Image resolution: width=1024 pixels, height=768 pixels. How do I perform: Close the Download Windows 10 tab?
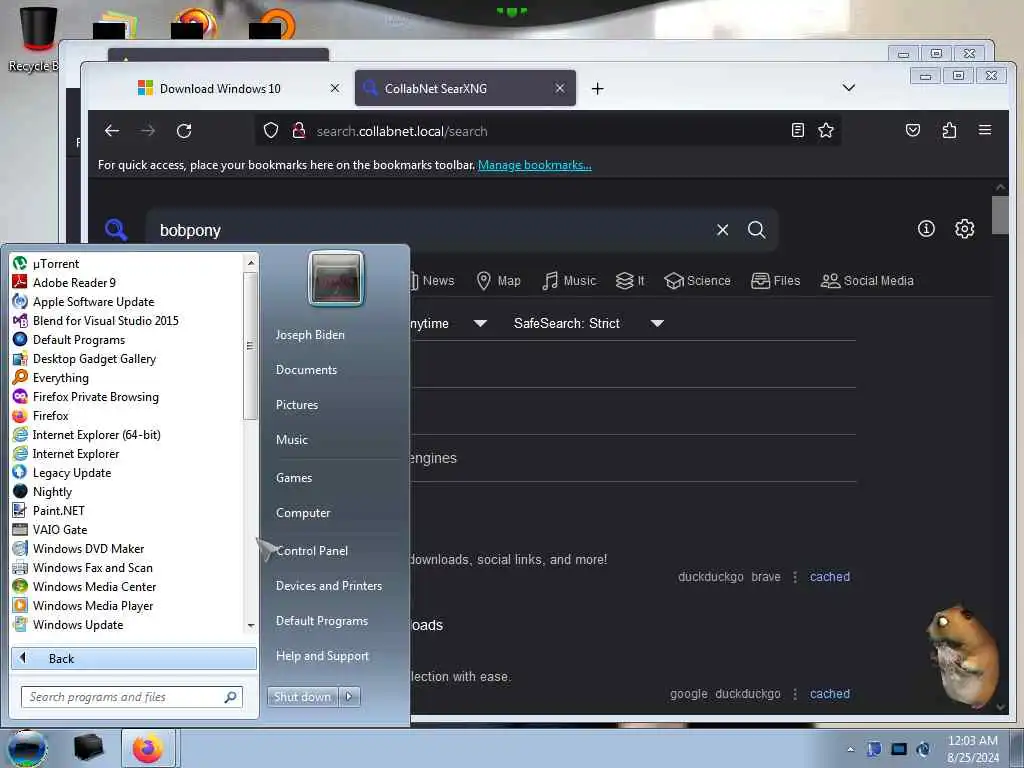[x=335, y=88]
